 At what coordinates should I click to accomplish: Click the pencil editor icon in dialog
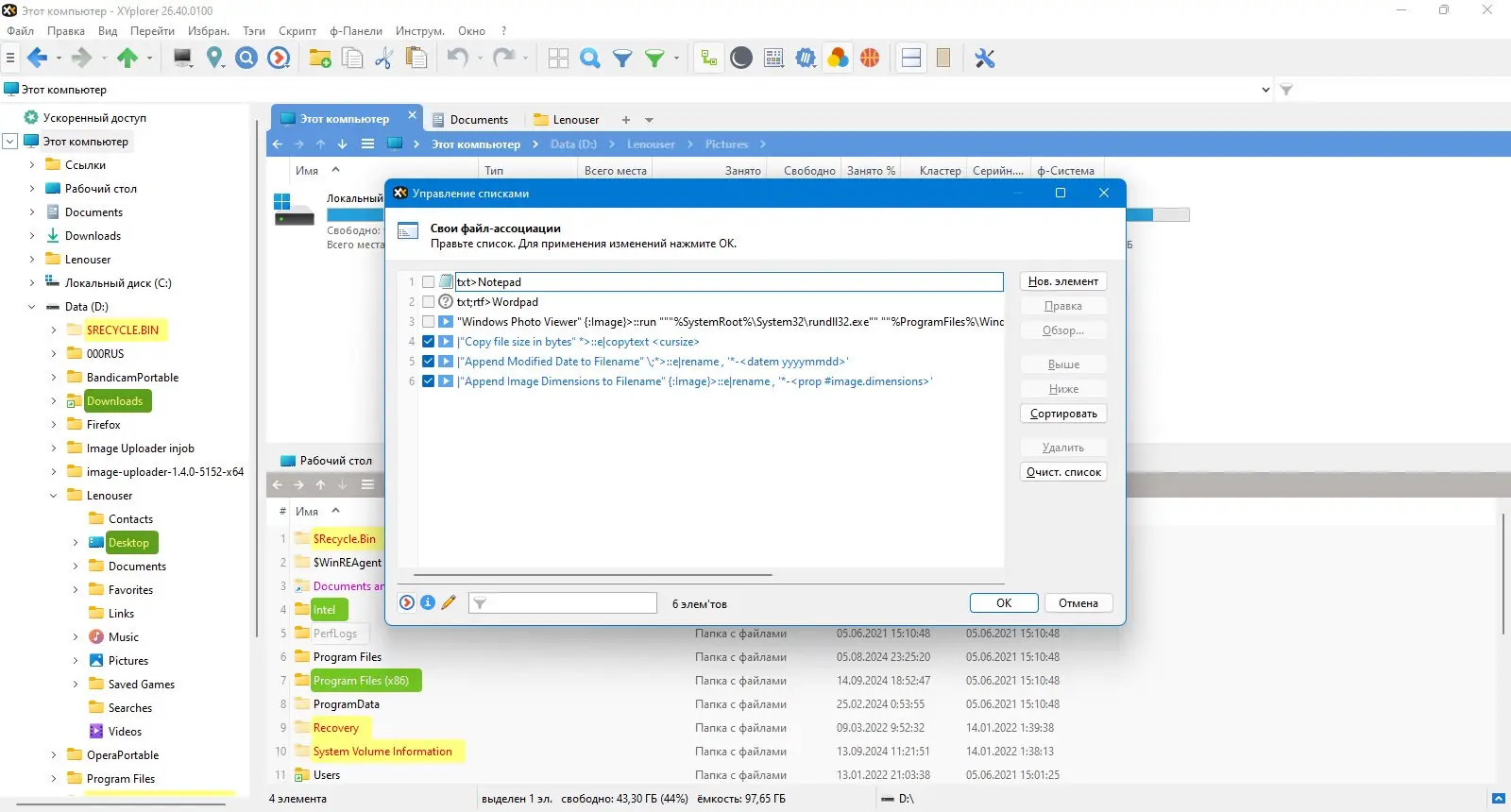coord(449,602)
